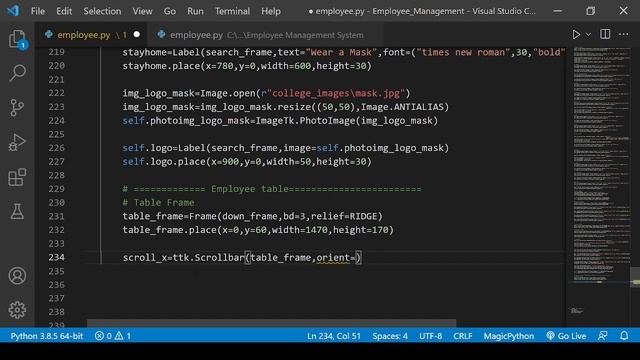Select language mode MagicPython
The height and width of the screenshot is (360, 640).
(509, 336)
